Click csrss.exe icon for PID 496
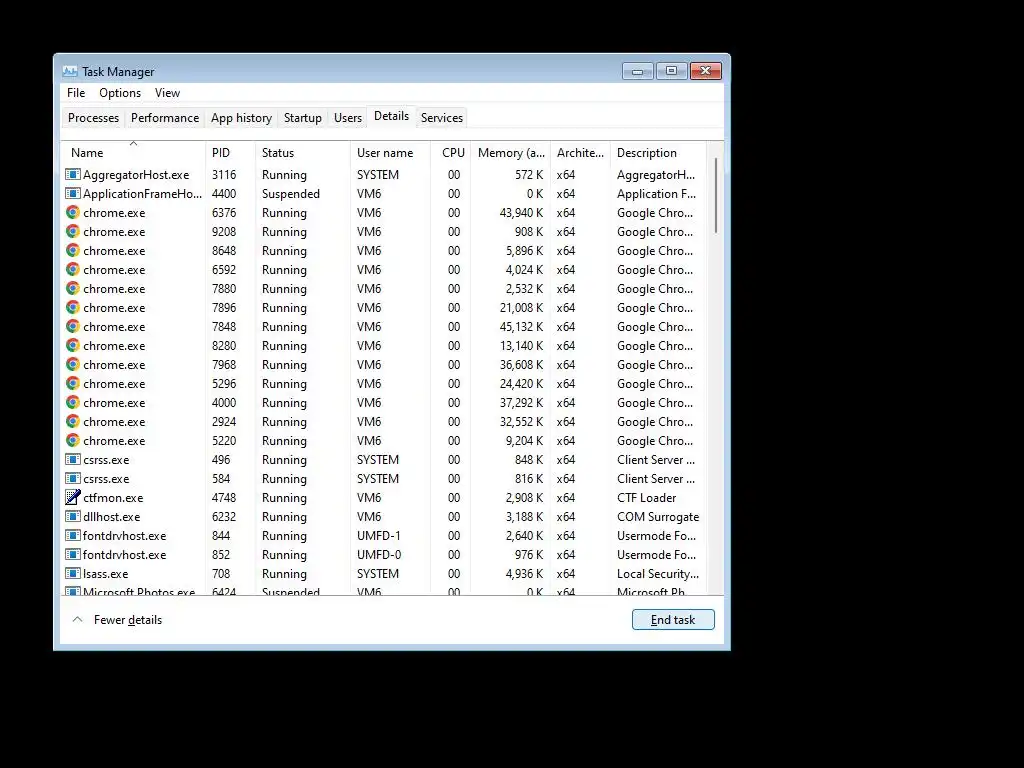Screen dimensions: 1024x768 [72, 459]
